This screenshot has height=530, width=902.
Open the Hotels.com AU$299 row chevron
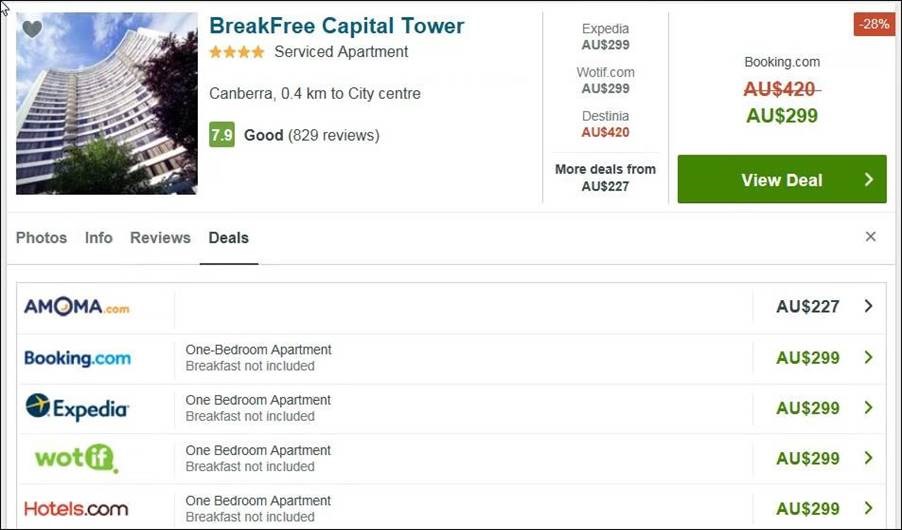(x=868, y=508)
